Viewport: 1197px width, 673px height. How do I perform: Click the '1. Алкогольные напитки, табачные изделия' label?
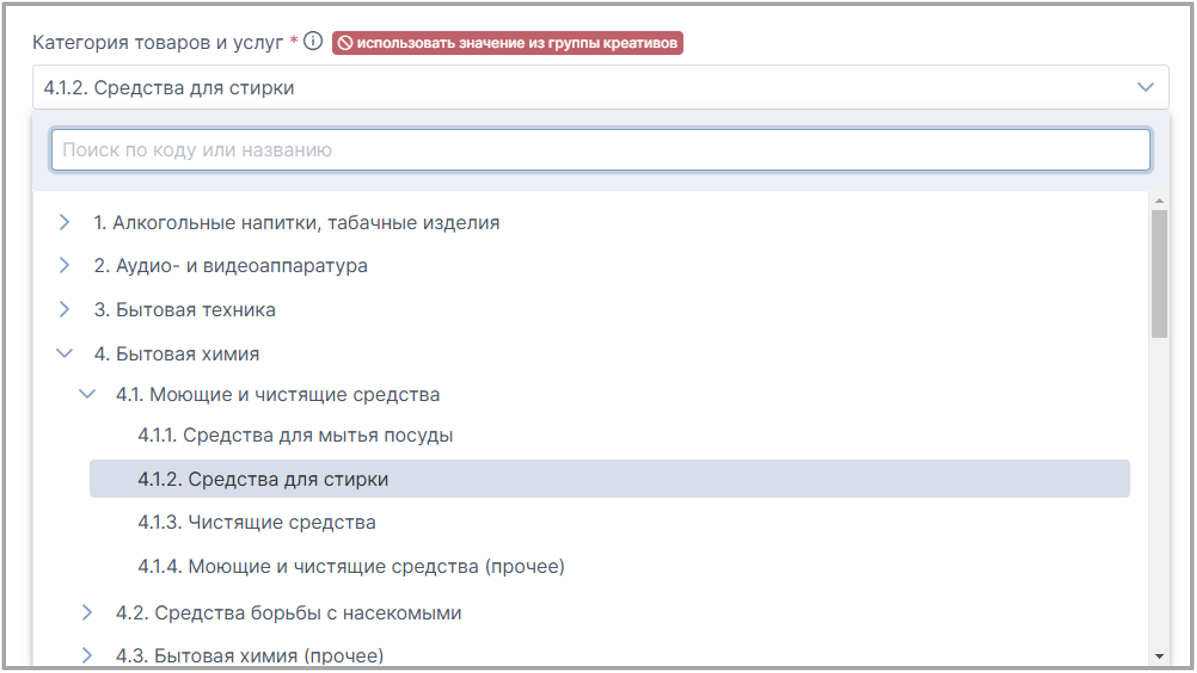297,223
